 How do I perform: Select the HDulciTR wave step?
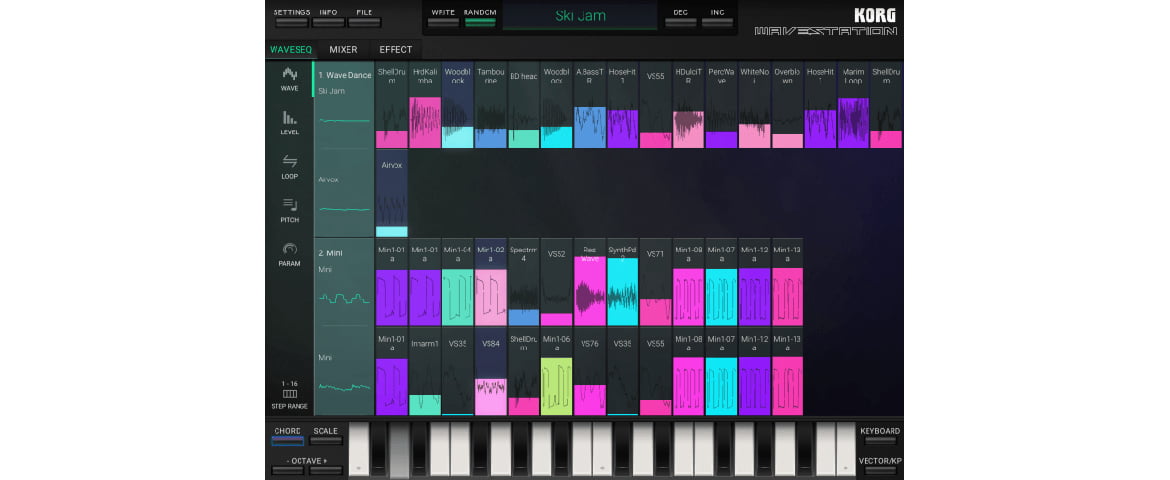click(688, 105)
